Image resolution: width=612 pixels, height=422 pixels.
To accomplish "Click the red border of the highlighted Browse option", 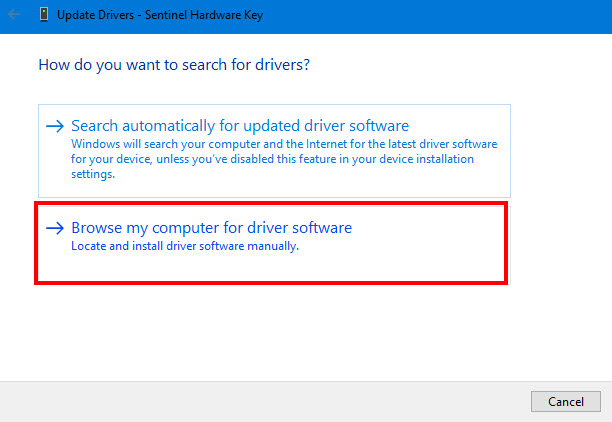I will click(x=271, y=203).
